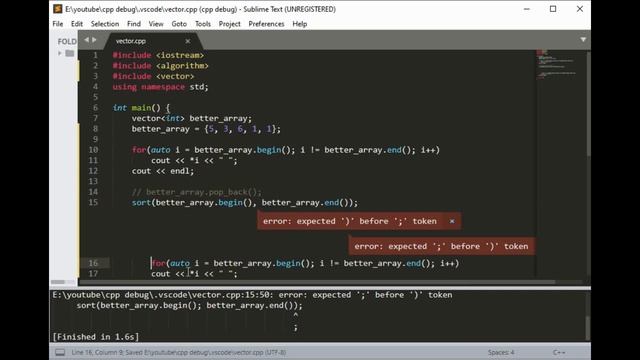The height and width of the screenshot is (360, 640).
Task: Open the Help menu
Action: tap(300, 24)
